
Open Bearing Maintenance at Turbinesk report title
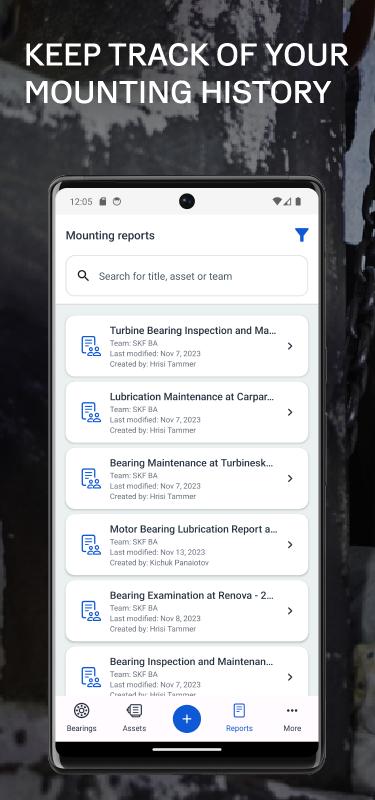tap(191, 463)
